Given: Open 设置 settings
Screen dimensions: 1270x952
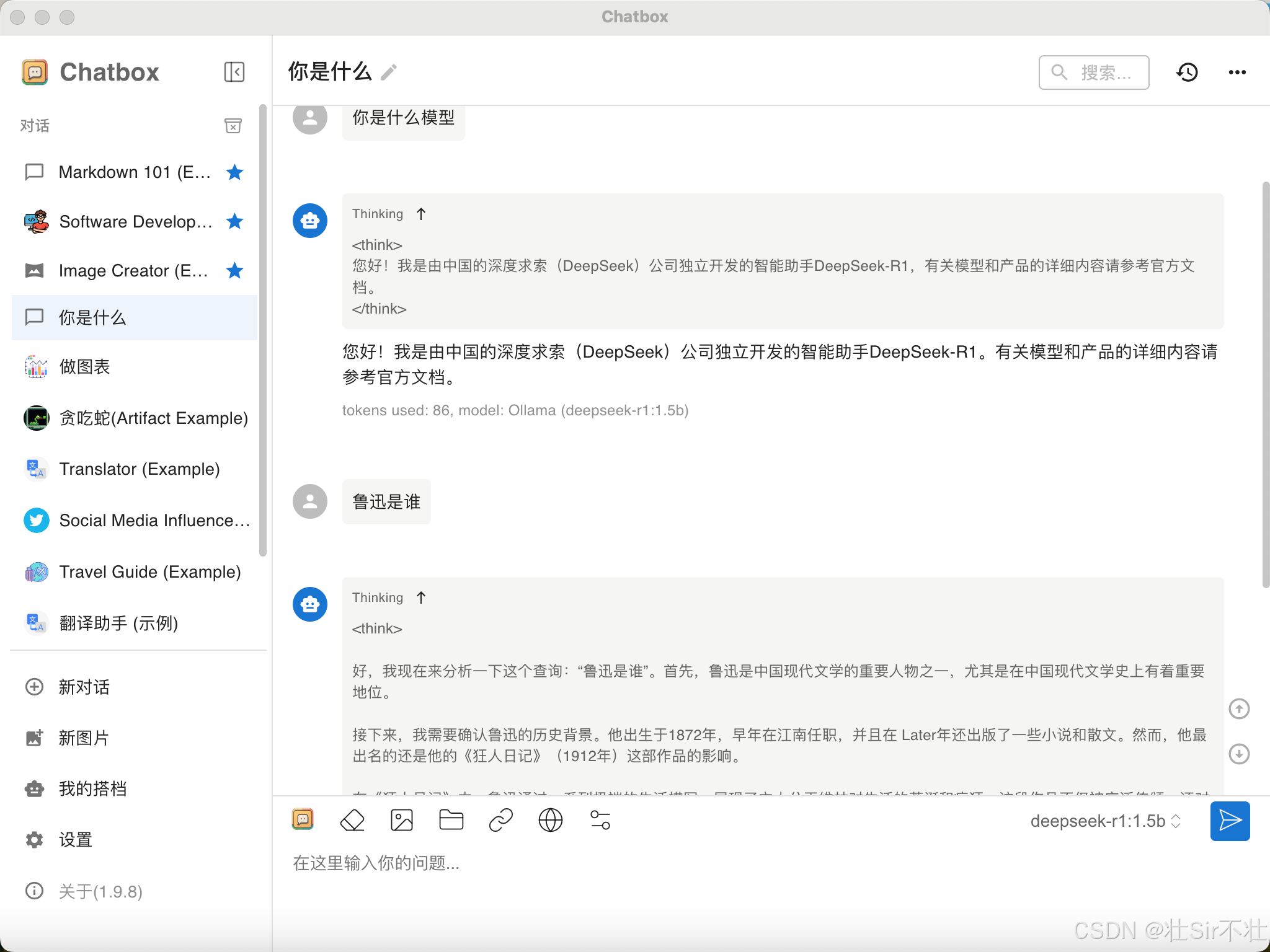Looking at the screenshot, I should click(134, 840).
